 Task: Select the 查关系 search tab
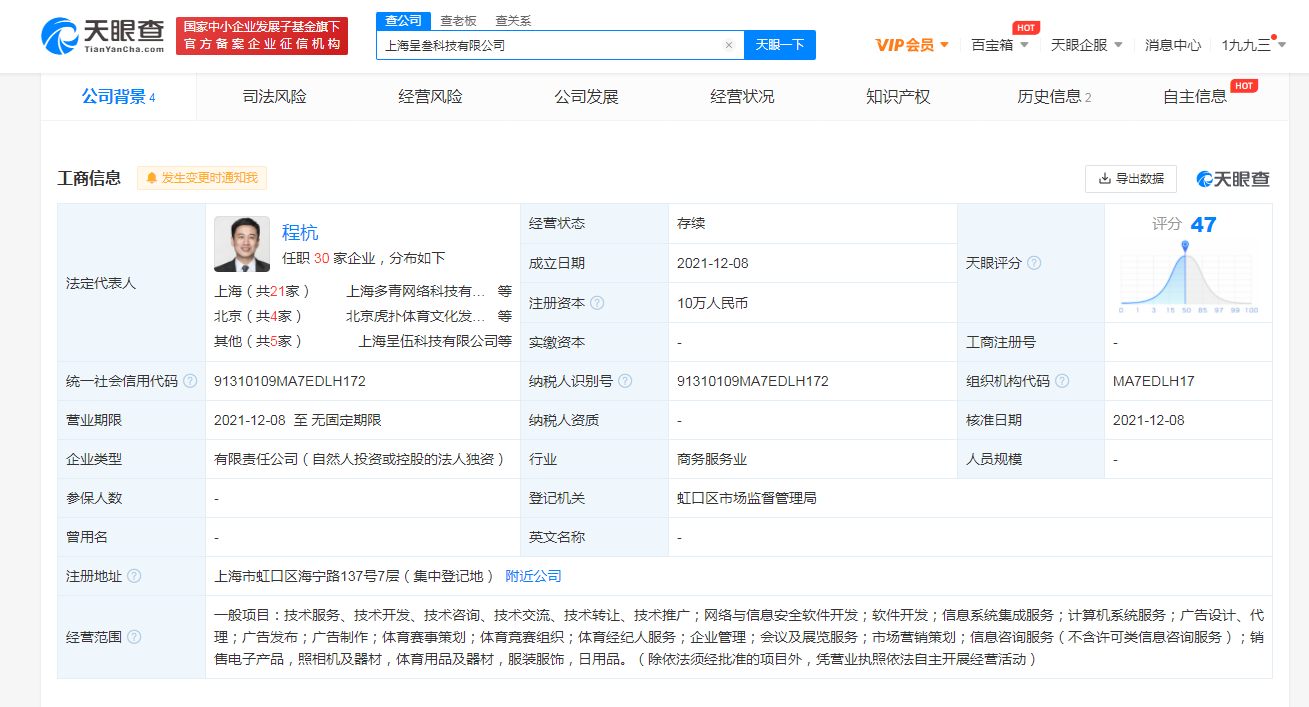[x=514, y=20]
